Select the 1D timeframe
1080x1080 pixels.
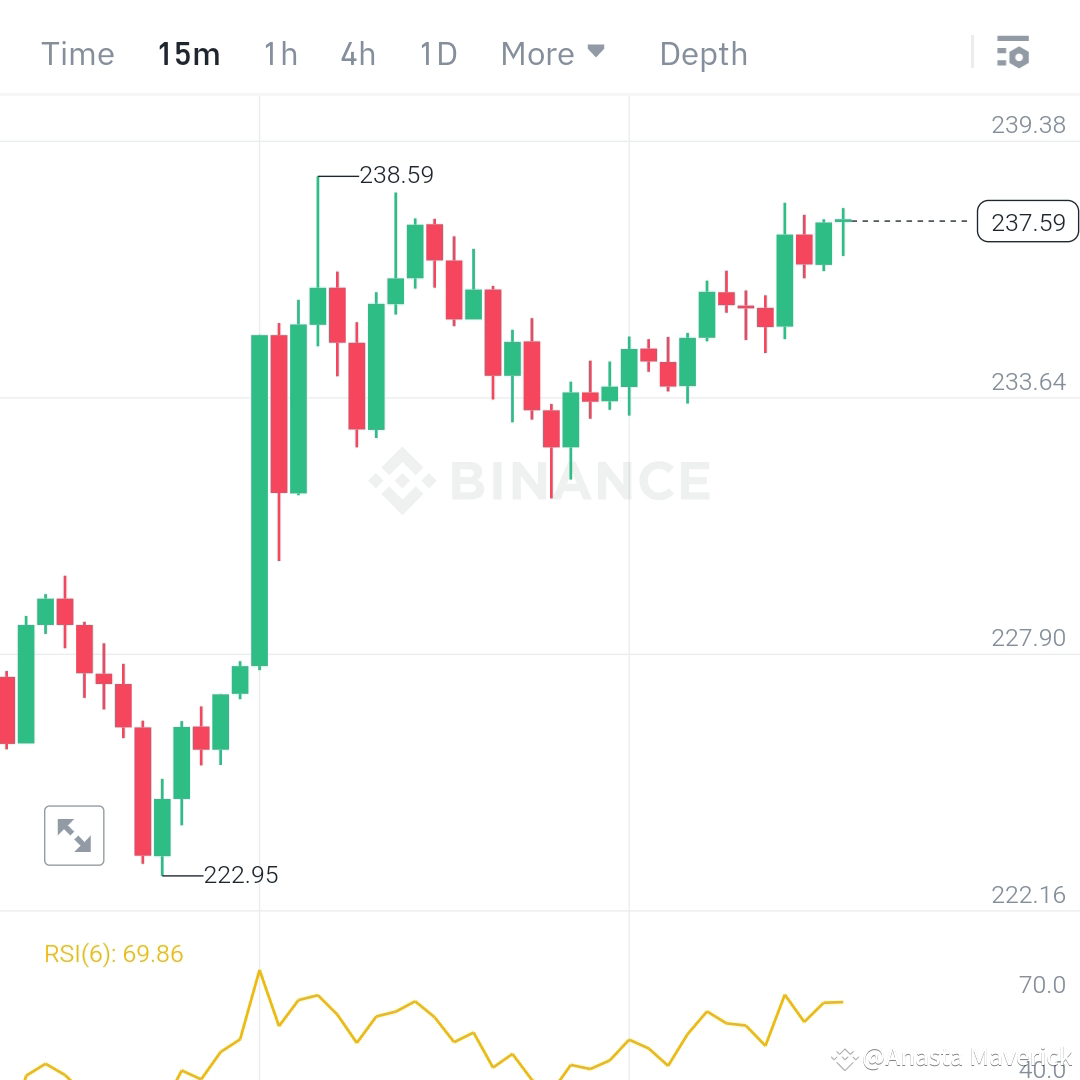point(437,54)
